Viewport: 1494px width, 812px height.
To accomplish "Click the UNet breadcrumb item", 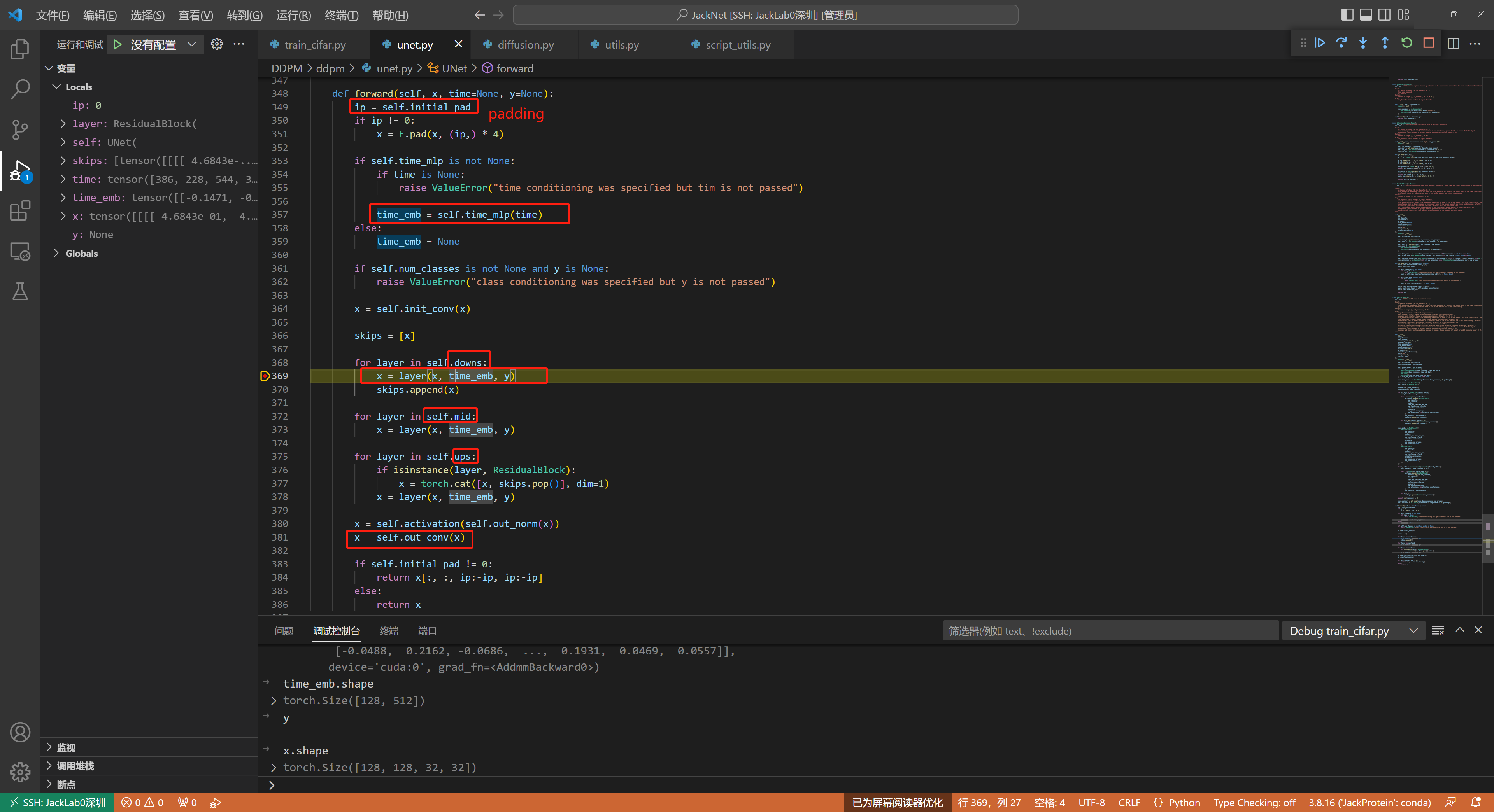I will (454, 68).
